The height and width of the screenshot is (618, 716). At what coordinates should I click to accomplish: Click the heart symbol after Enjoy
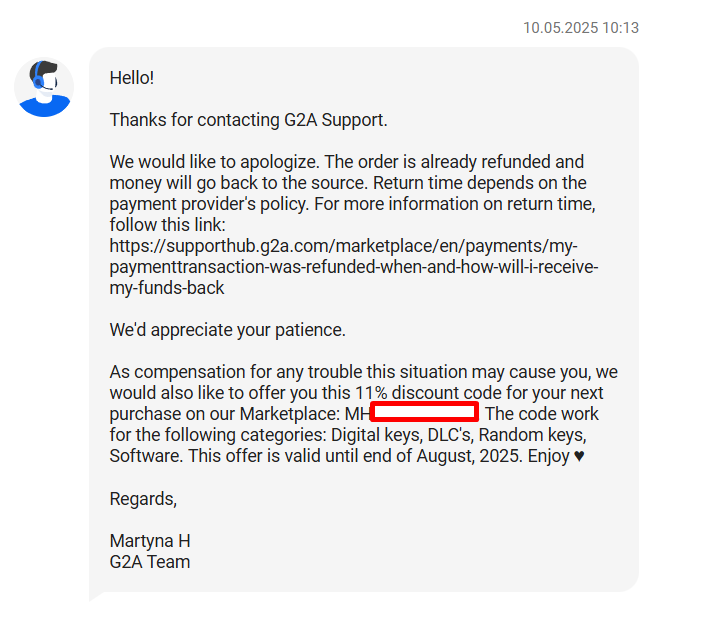click(579, 456)
